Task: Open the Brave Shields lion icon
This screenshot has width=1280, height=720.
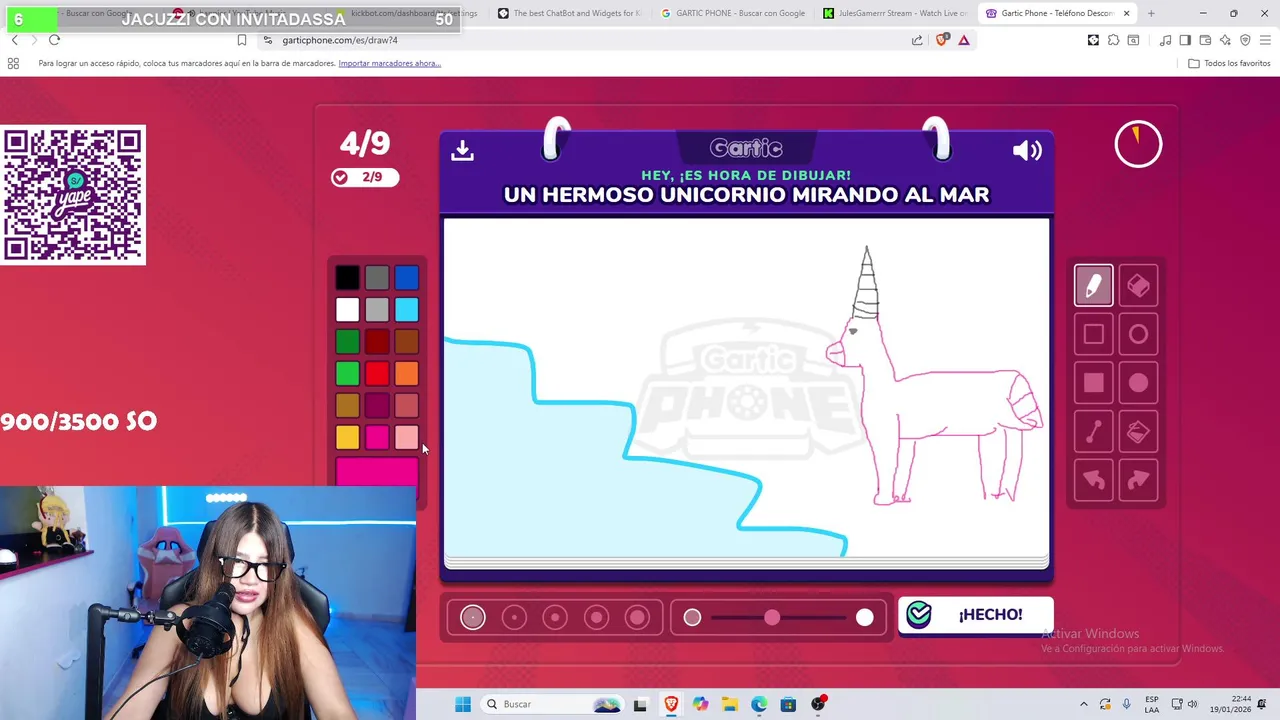Action: (x=941, y=40)
